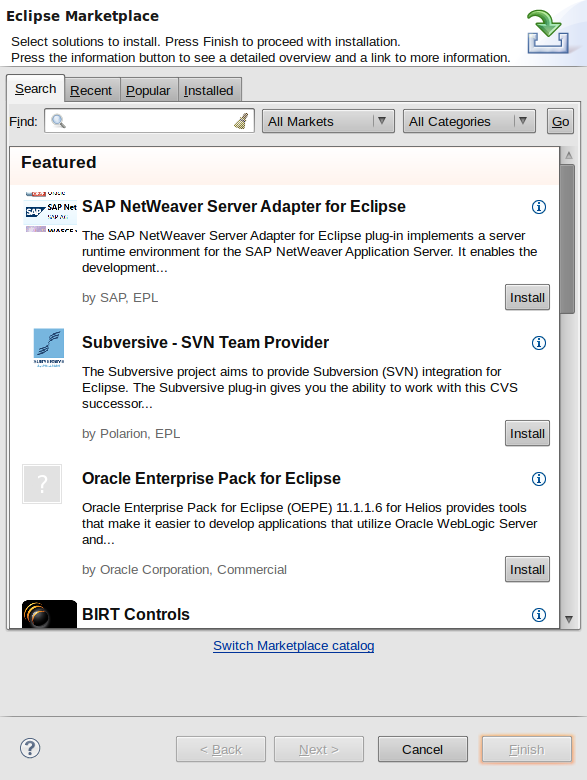Install SAP NetWeaver Server Adapter
The height and width of the screenshot is (780, 587).
tap(527, 297)
